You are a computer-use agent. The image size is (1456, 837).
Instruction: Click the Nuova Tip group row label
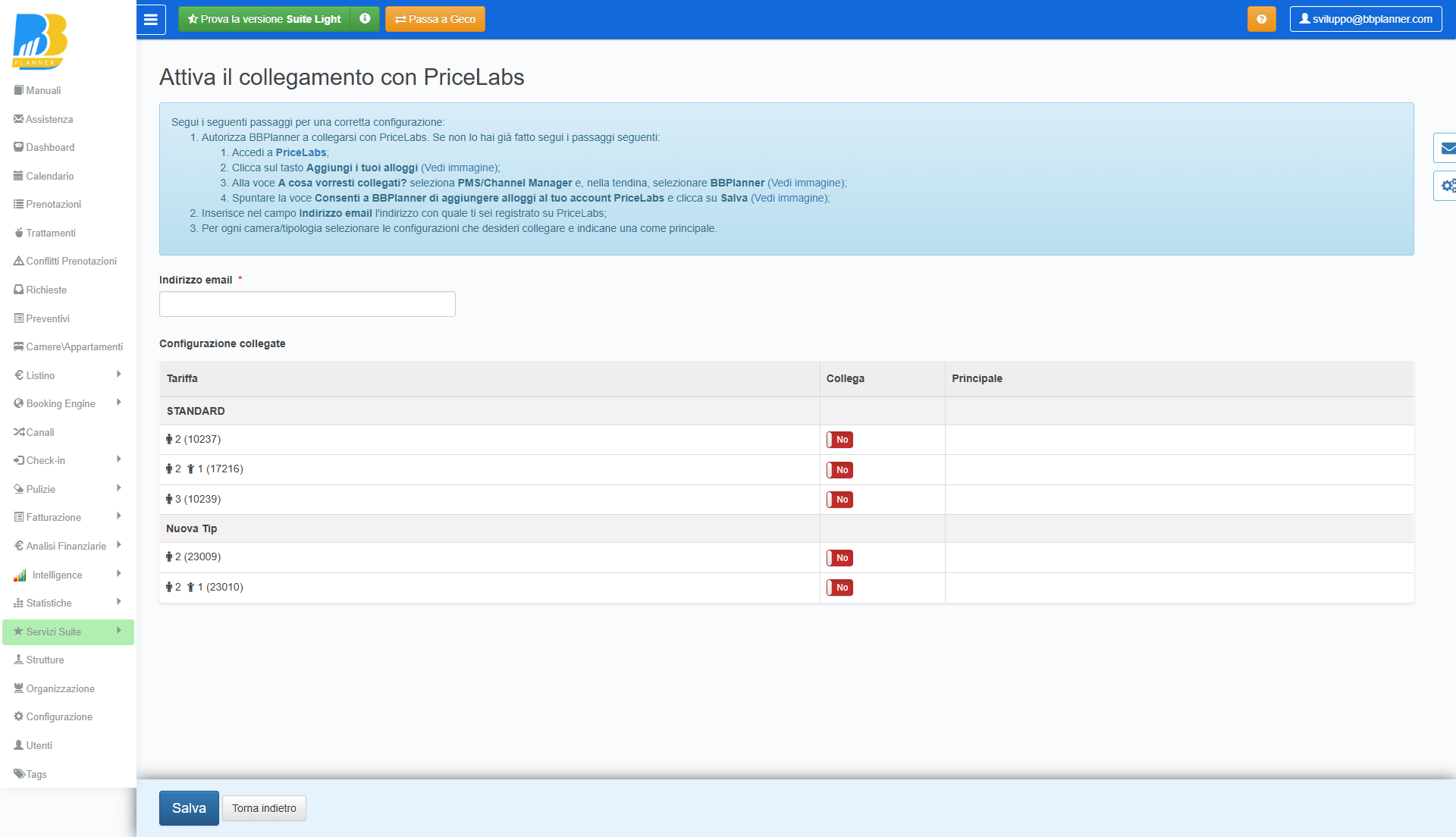coord(192,528)
